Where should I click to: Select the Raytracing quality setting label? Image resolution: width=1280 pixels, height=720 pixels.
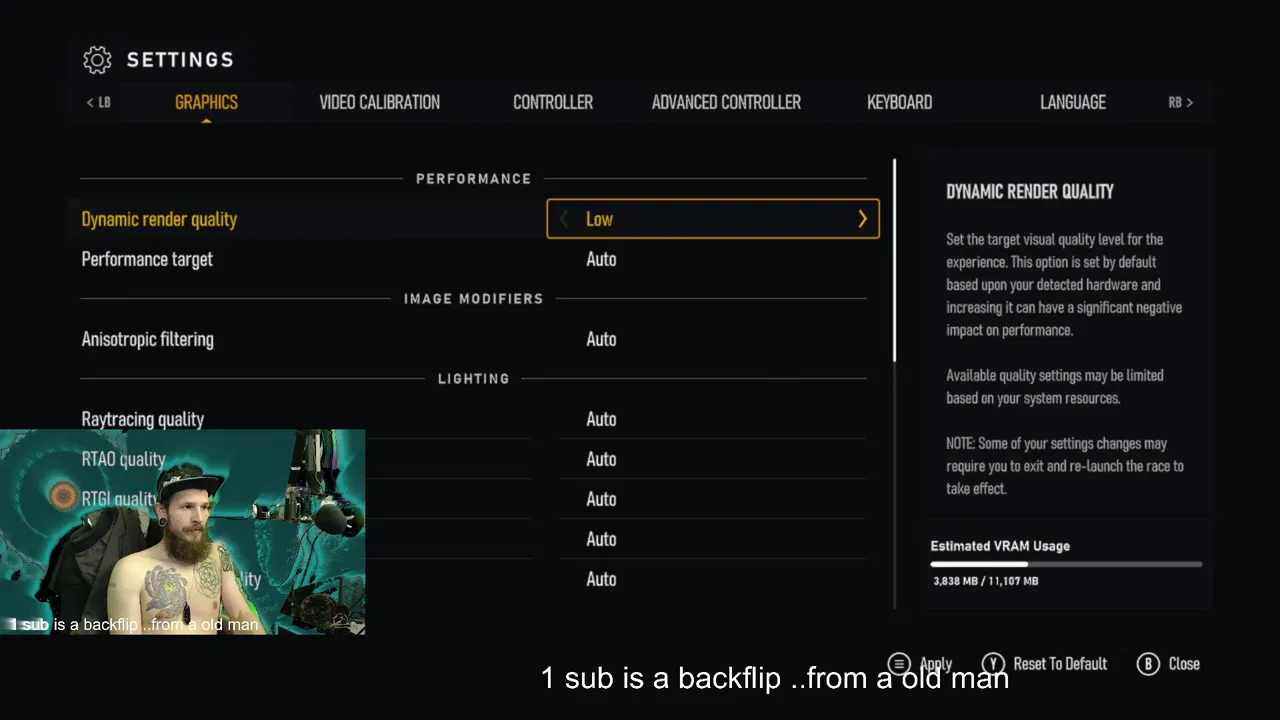click(142, 419)
